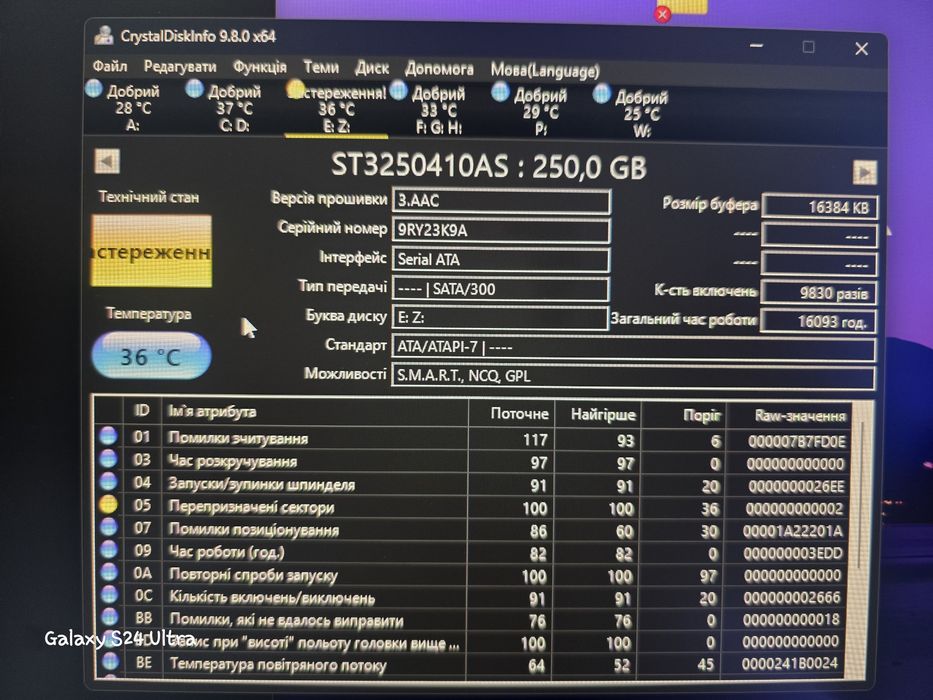Click the 36 °C temperature indicator

click(x=152, y=356)
